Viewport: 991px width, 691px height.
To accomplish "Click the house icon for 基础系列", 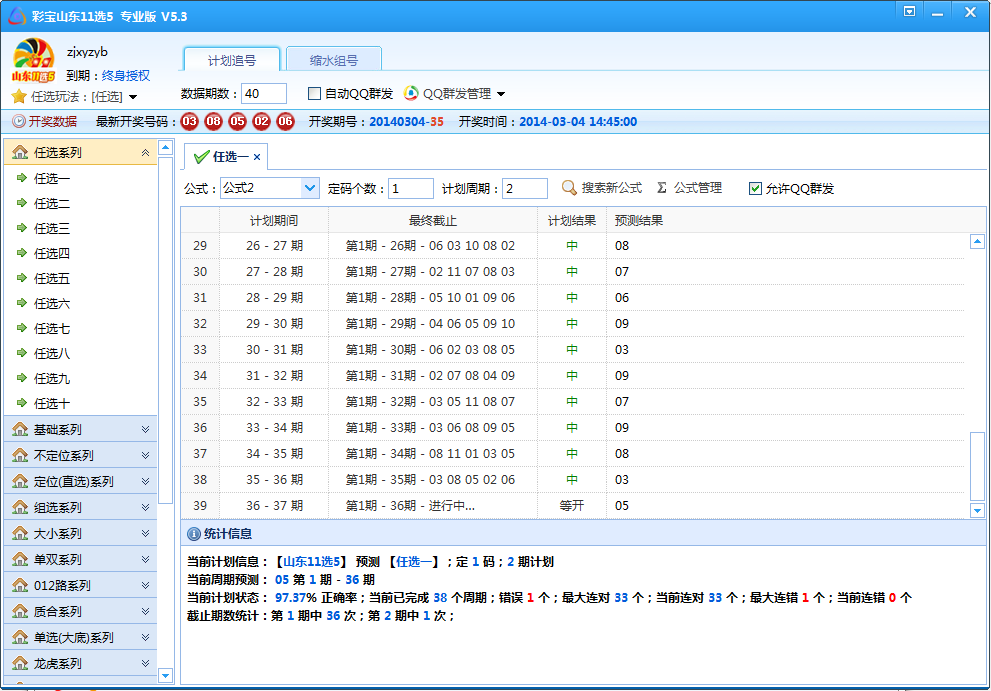I will [x=20, y=429].
